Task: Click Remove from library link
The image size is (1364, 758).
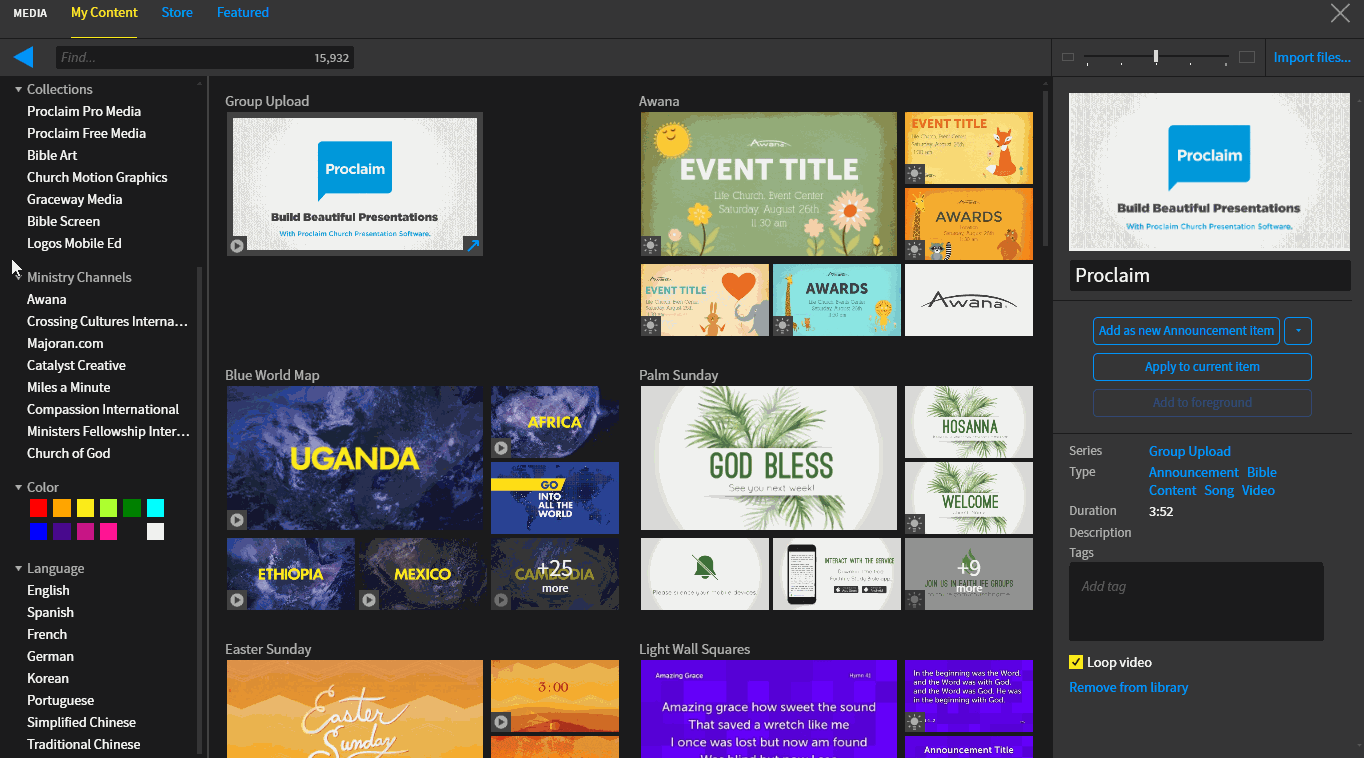Action: click(1128, 687)
